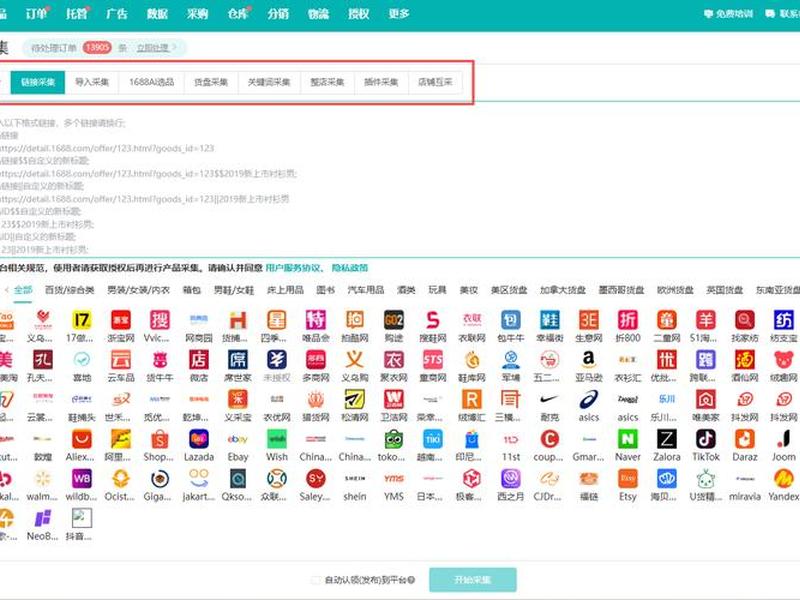Open the 隐私政策 link
Viewport: 800px width, 600px height.
pos(349,268)
